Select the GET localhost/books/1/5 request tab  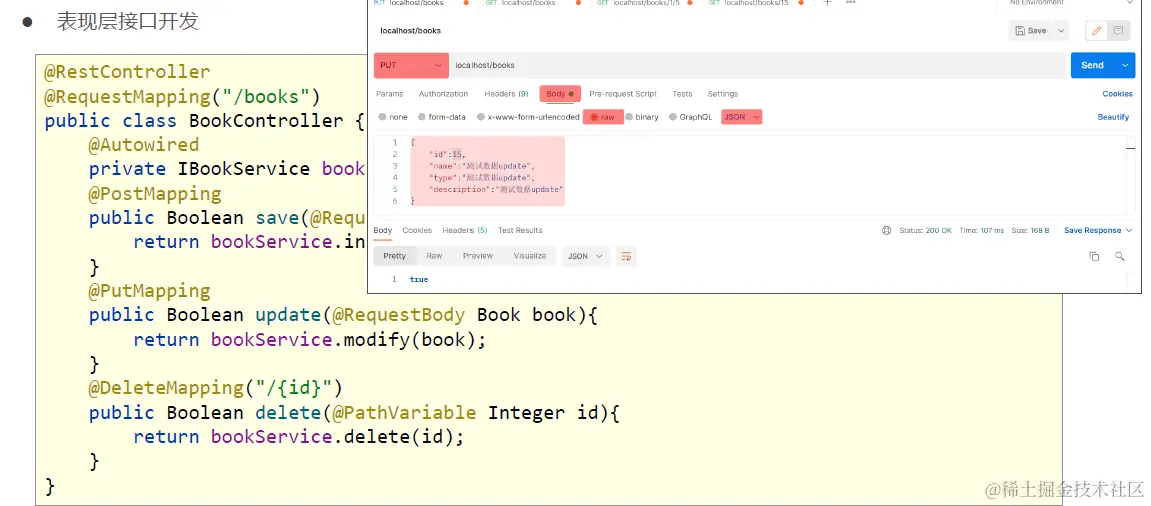645,3
